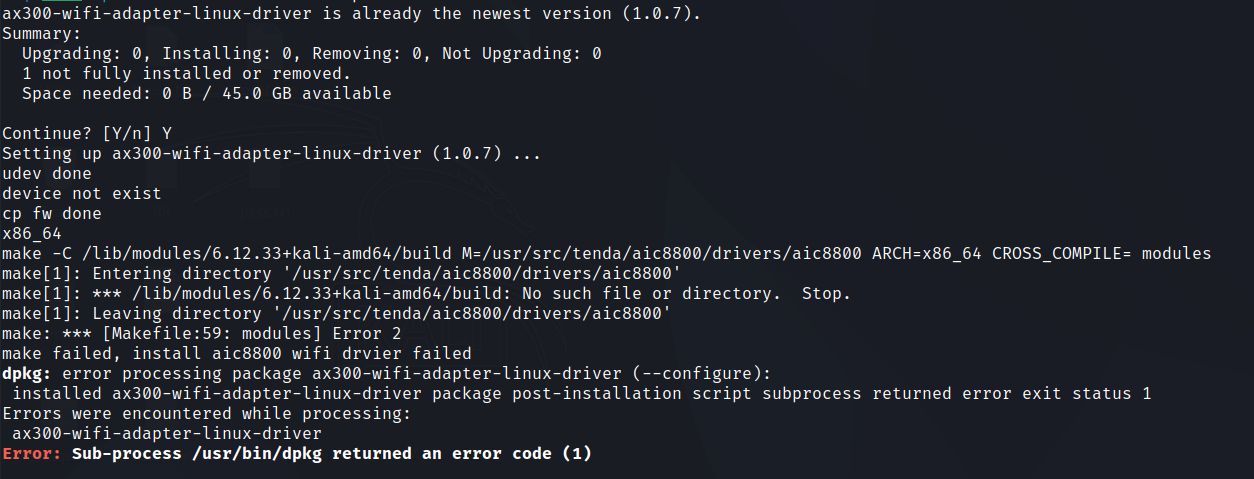Click the "udev done" line
1254x479 pixels.
47,174
